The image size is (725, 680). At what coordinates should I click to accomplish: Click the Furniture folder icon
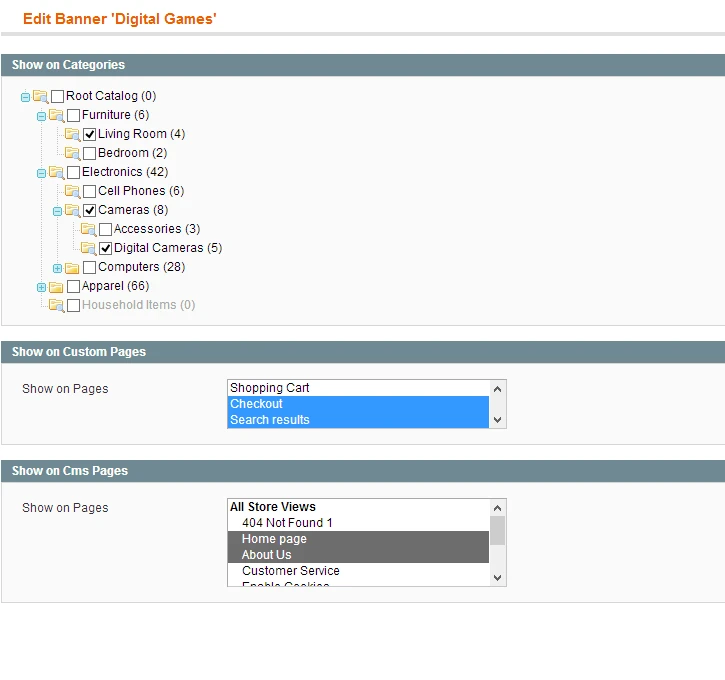tap(56, 116)
